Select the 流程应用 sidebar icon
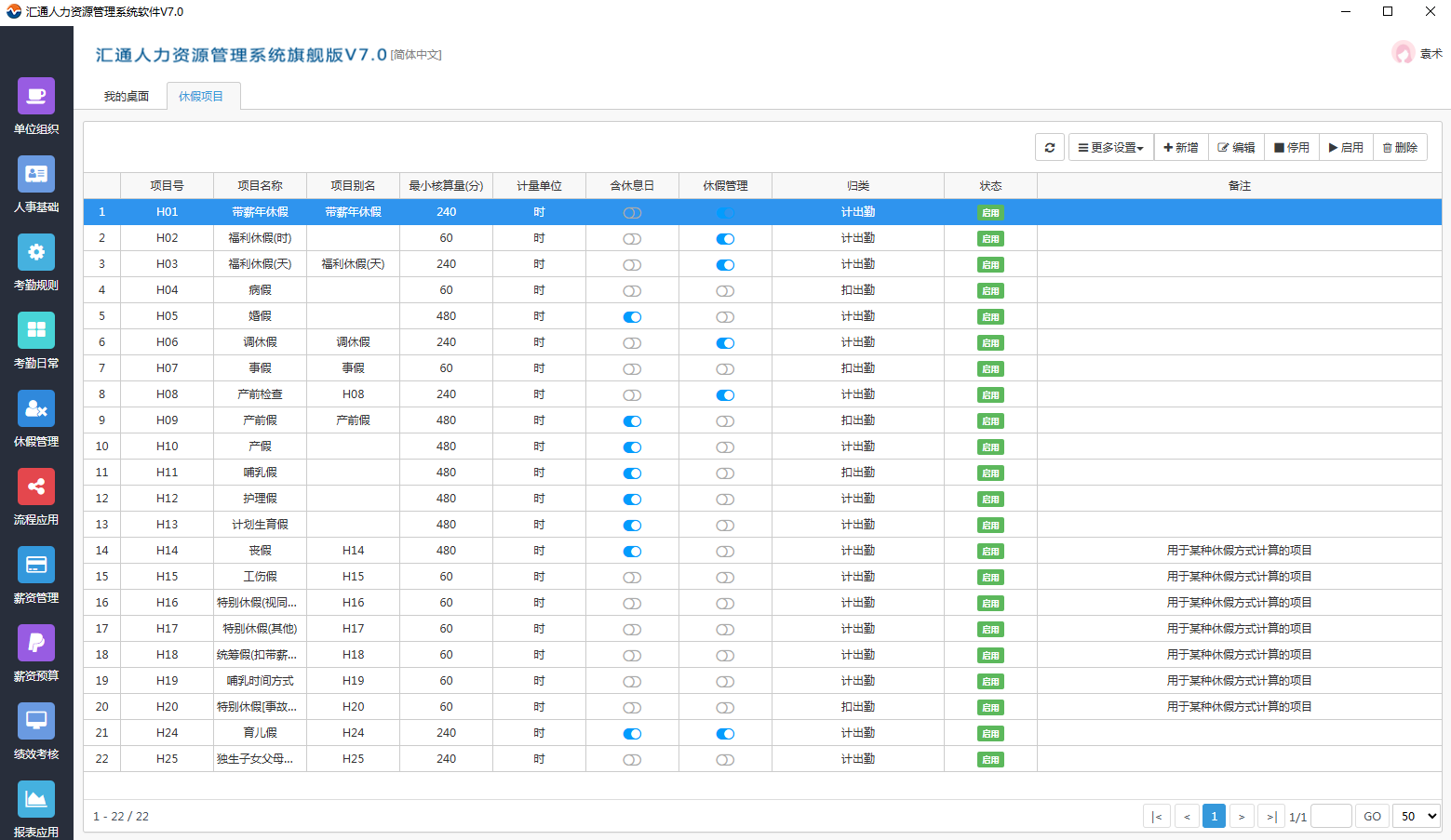Viewport: 1451px width, 840px height. 36,496
